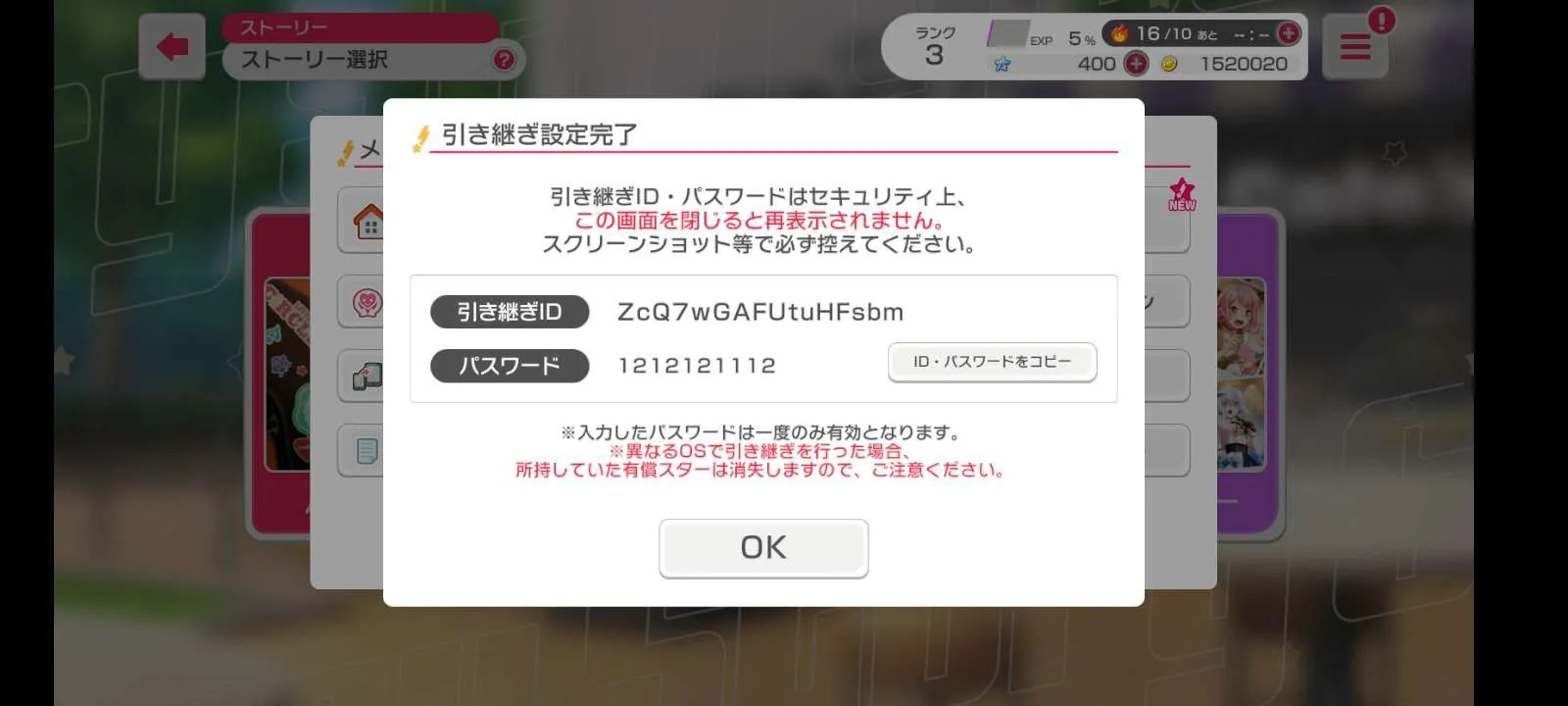The image size is (1568, 706).
Task: Select the document notes icon in menu
Action: point(367,451)
